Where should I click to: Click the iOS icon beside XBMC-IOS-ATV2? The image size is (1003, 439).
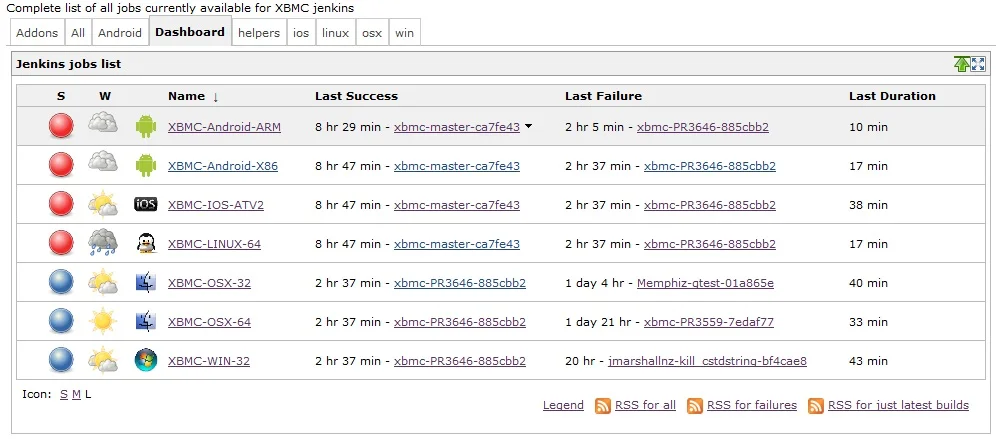tap(146, 205)
